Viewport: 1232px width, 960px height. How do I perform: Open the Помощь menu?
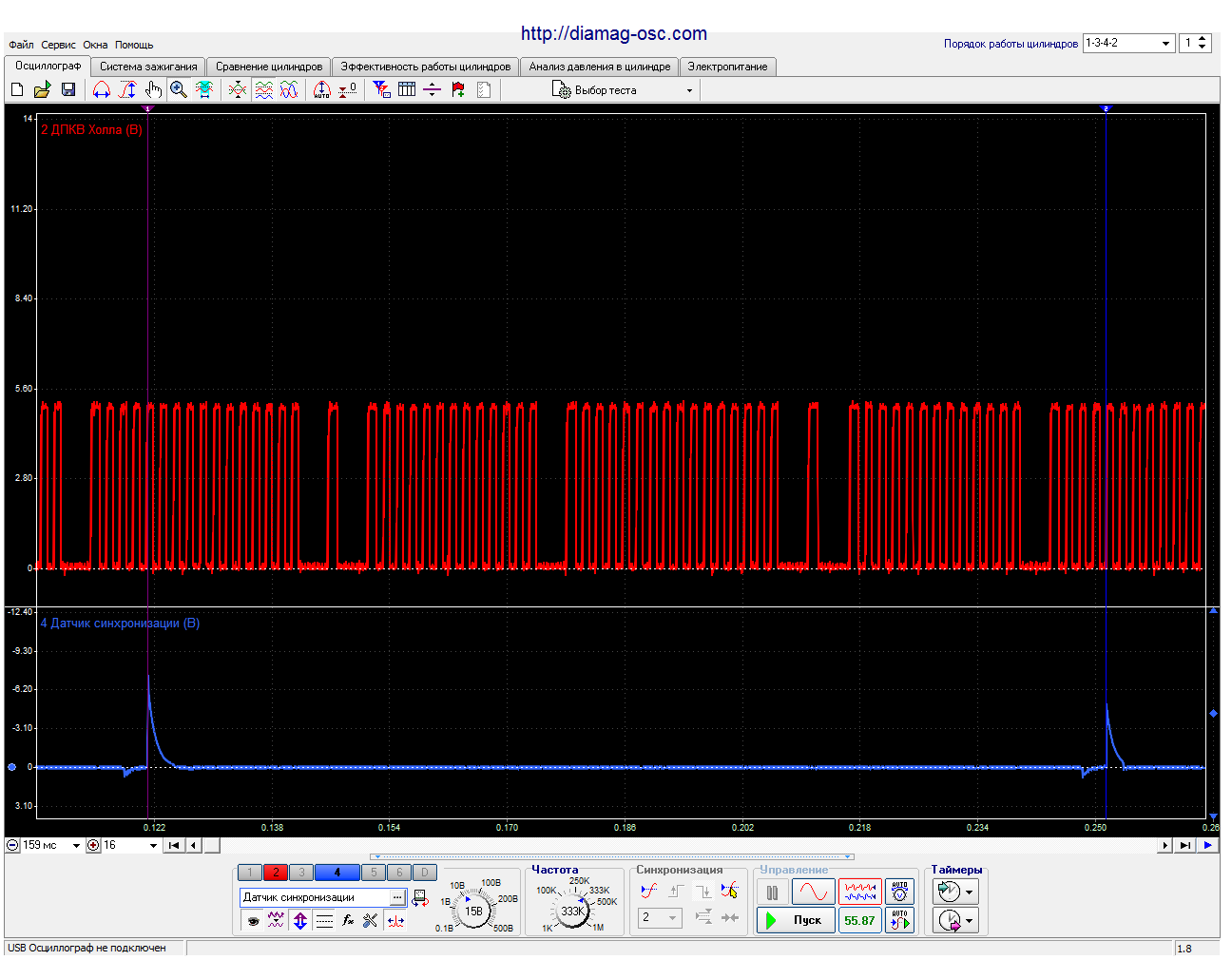click(134, 45)
